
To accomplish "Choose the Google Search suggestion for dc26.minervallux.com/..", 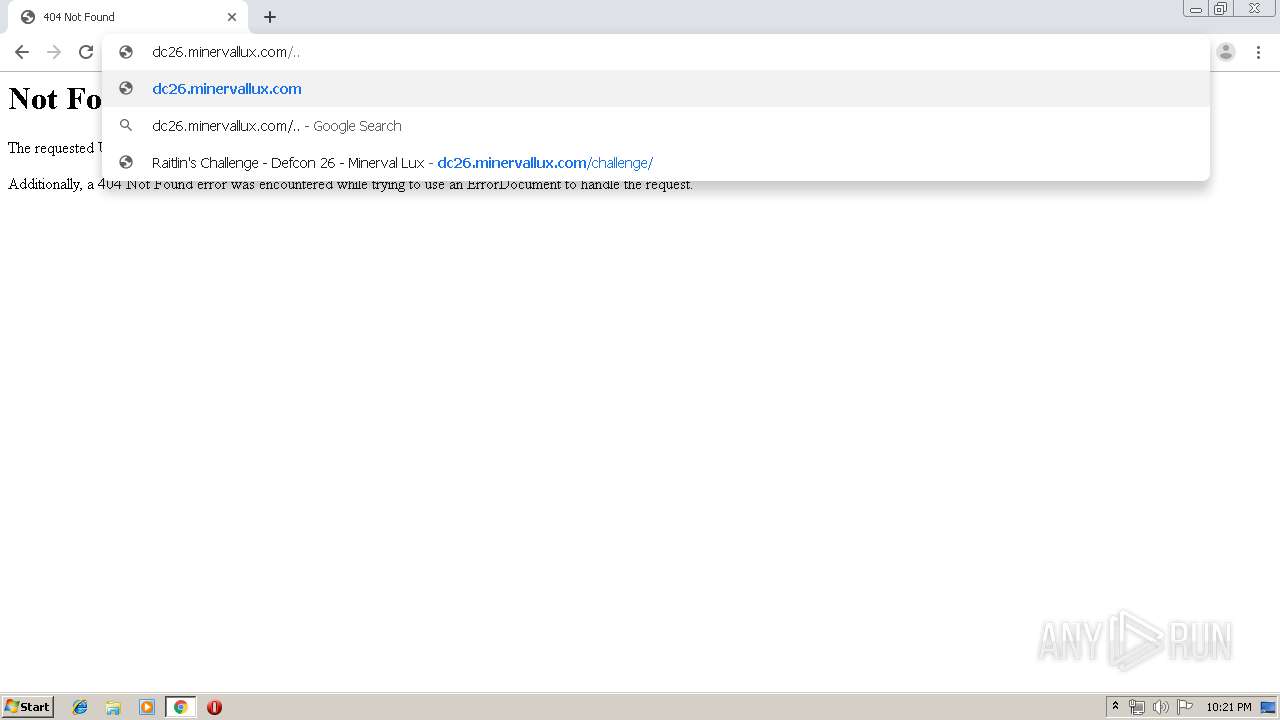I will [x=656, y=126].
